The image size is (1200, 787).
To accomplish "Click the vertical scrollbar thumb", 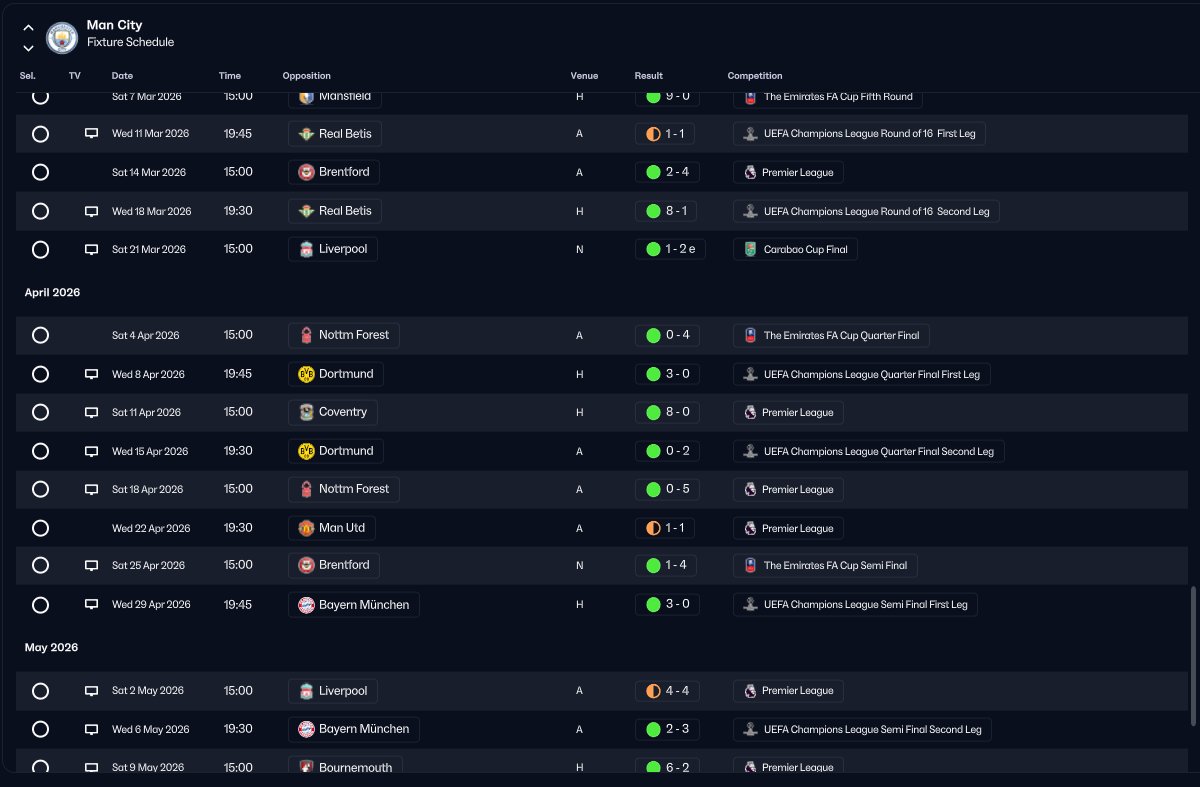I will point(1192,656).
